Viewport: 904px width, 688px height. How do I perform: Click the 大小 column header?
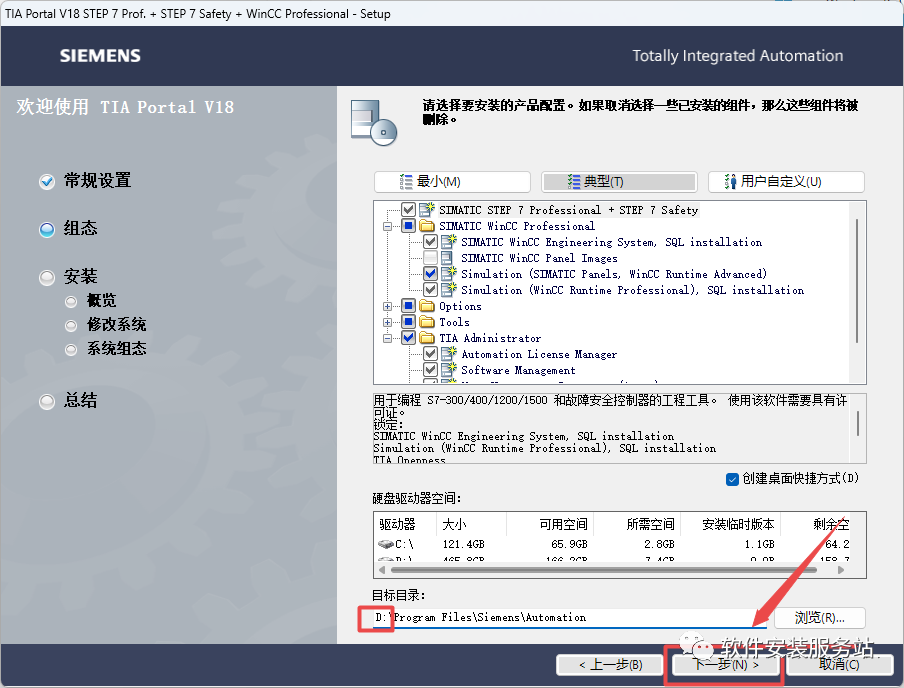(x=471, y=524)
